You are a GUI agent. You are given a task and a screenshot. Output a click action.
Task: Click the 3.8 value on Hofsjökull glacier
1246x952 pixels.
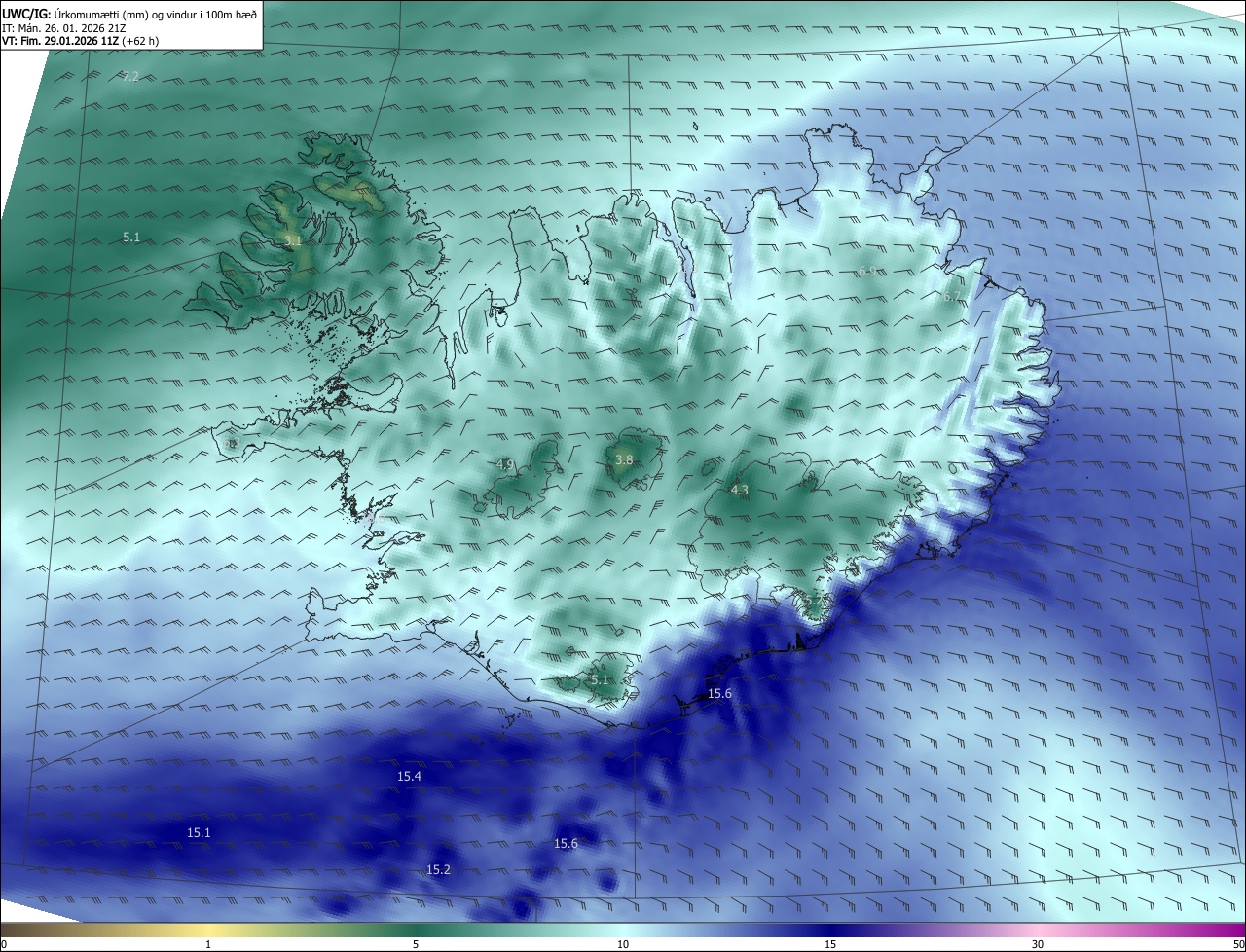coord(624,459)
